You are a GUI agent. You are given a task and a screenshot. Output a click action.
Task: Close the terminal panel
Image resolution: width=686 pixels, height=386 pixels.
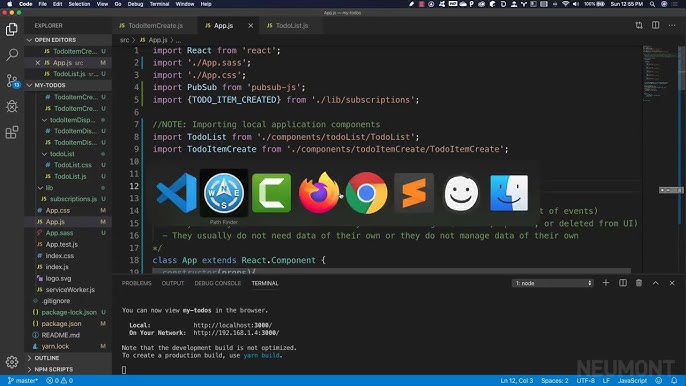[x=672, y=283]
